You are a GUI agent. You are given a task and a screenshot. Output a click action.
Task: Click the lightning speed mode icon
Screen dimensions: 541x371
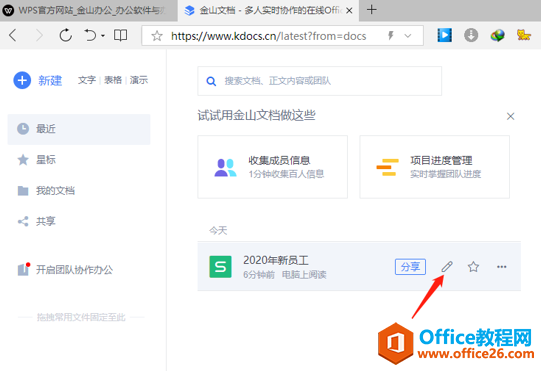point(391,36)
